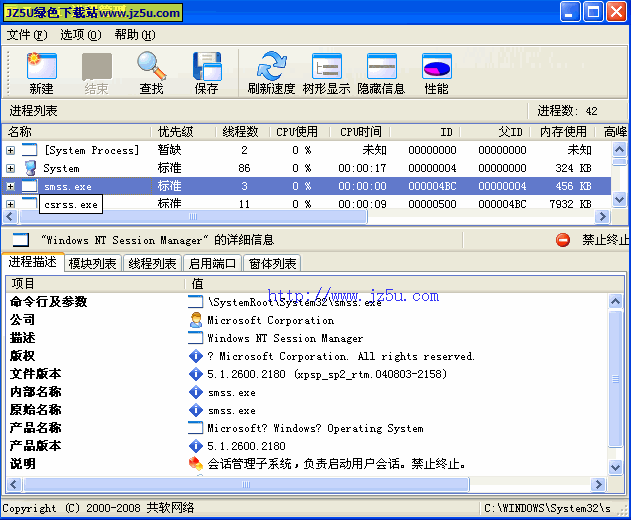
Task: Click info icon in 内部名称 row
Action: pos(196,392)
